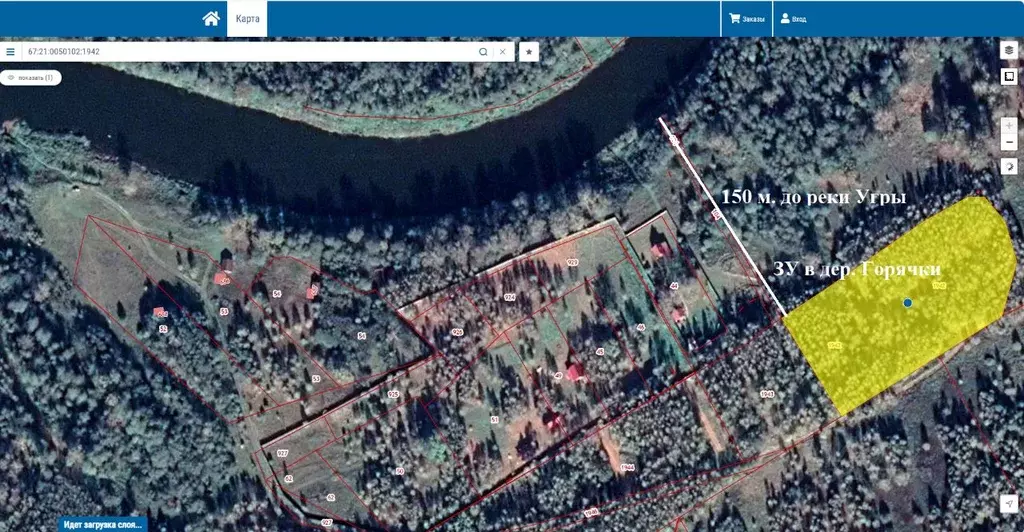Viewport: 1024px width, 532px height.
Task: Toggle the 'показать (1)' visibility pill
Action: pyautogui.click(x=30, y=77)
